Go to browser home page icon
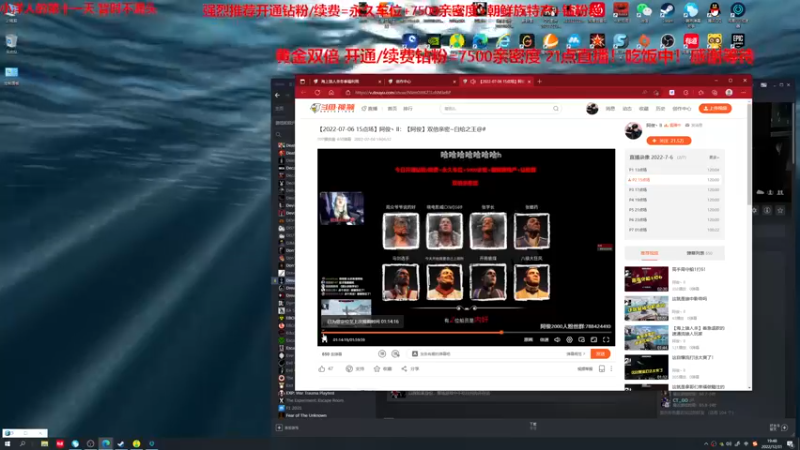Image resolution: width=800 pixels, height=450 pixels. [x=331, y=92]
